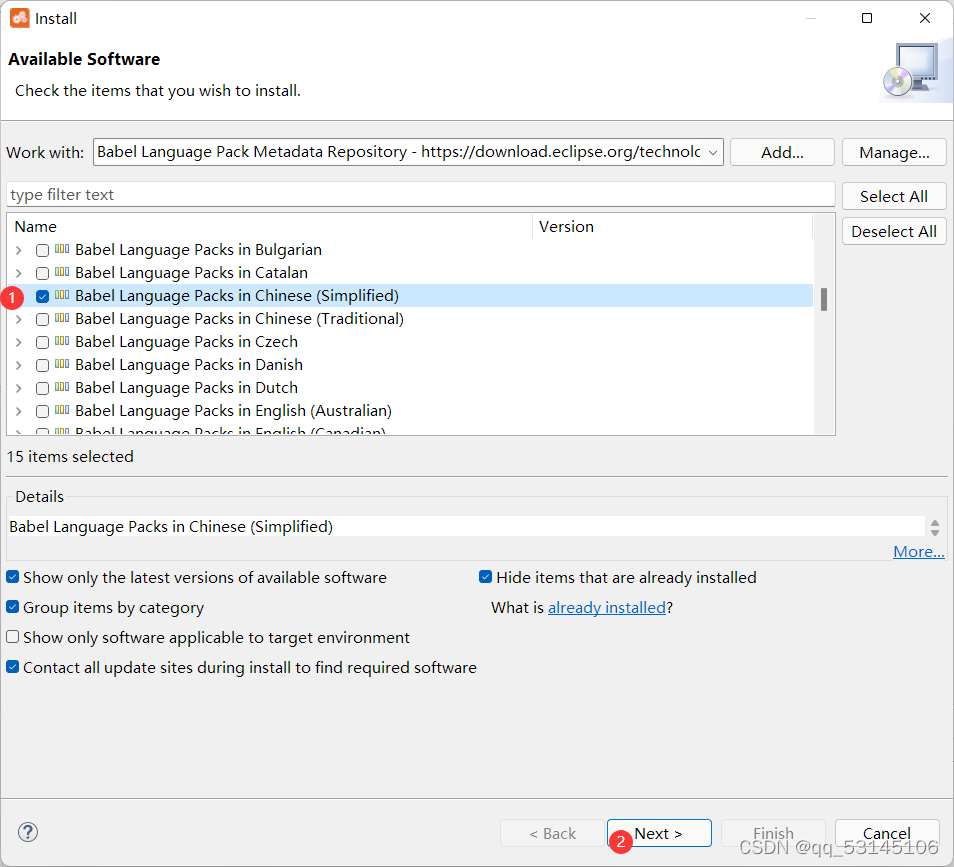Screen dimensions: 954x867
Task: Click the Deselect All button
Action: 894,231
